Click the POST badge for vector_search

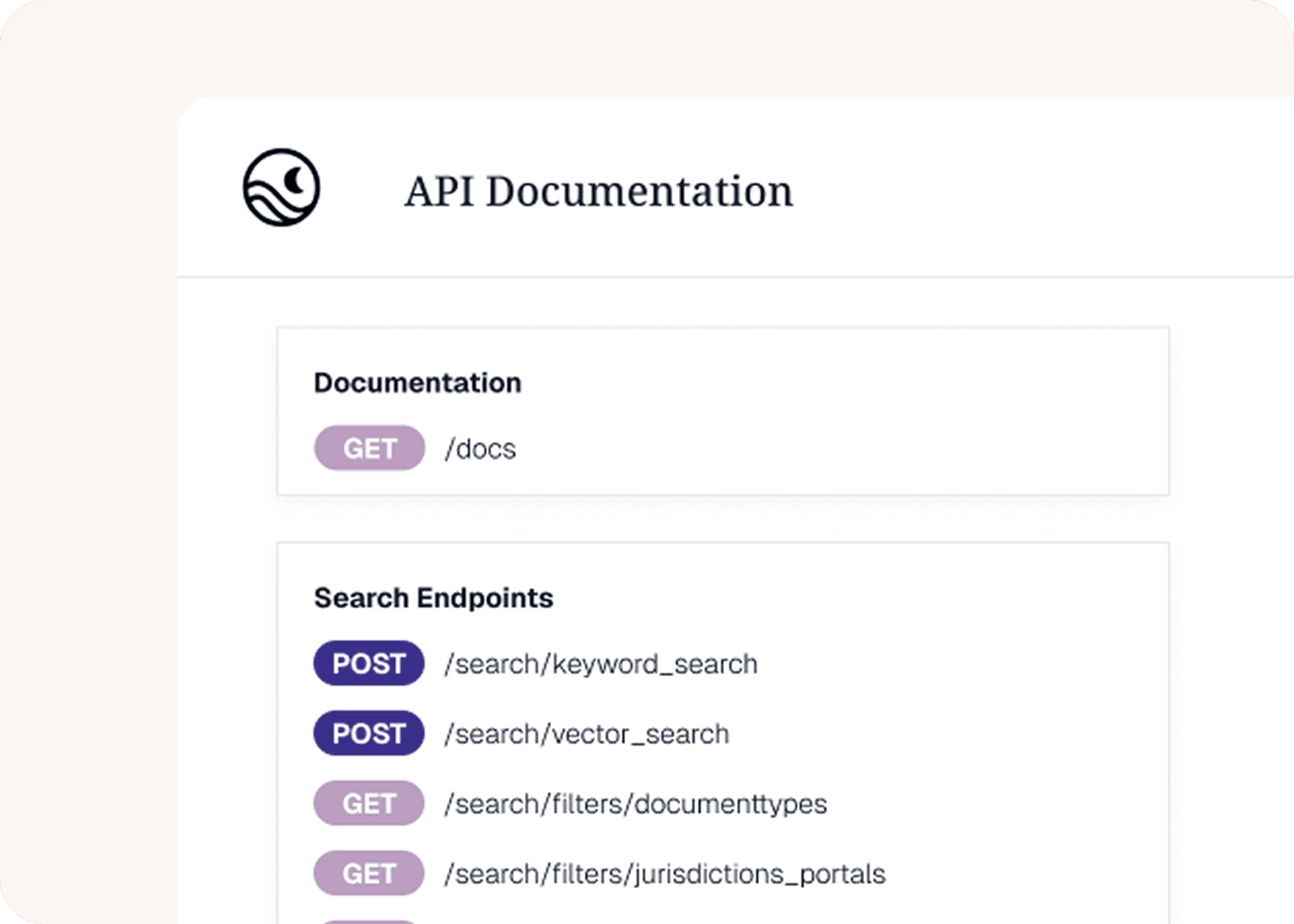coord(369,733)
